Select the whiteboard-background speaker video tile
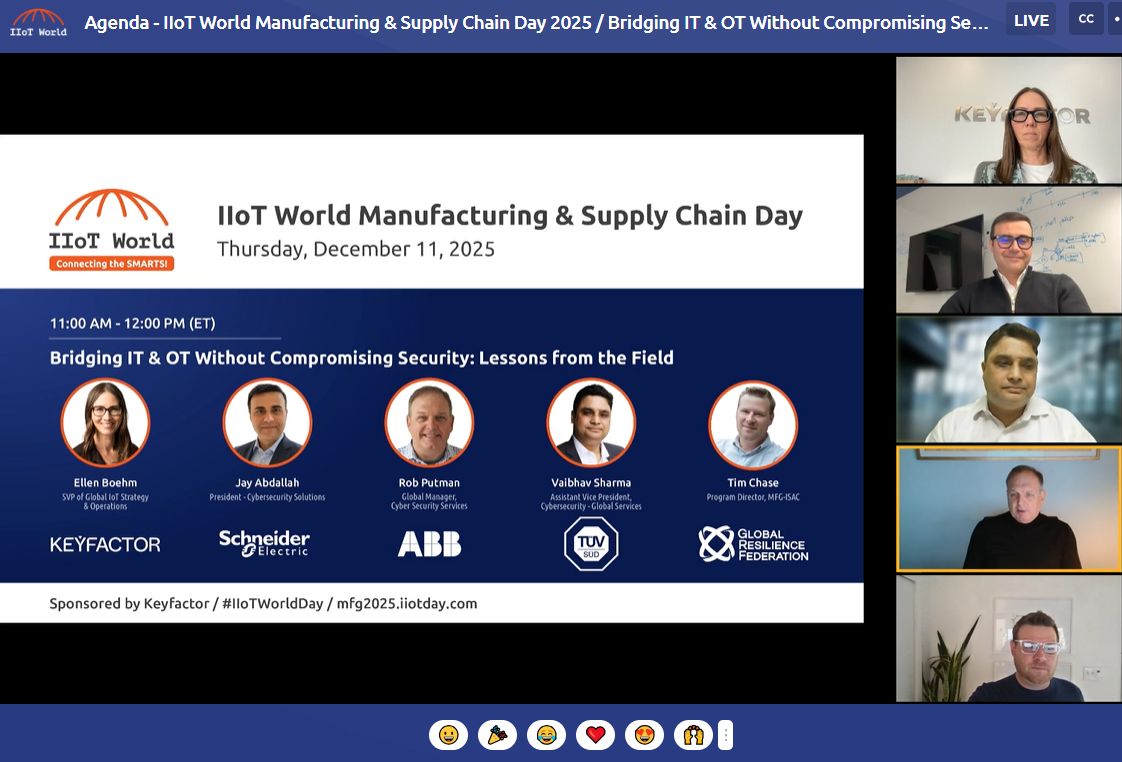The height and width of the screenshot is (762, 1122). 1008,250
